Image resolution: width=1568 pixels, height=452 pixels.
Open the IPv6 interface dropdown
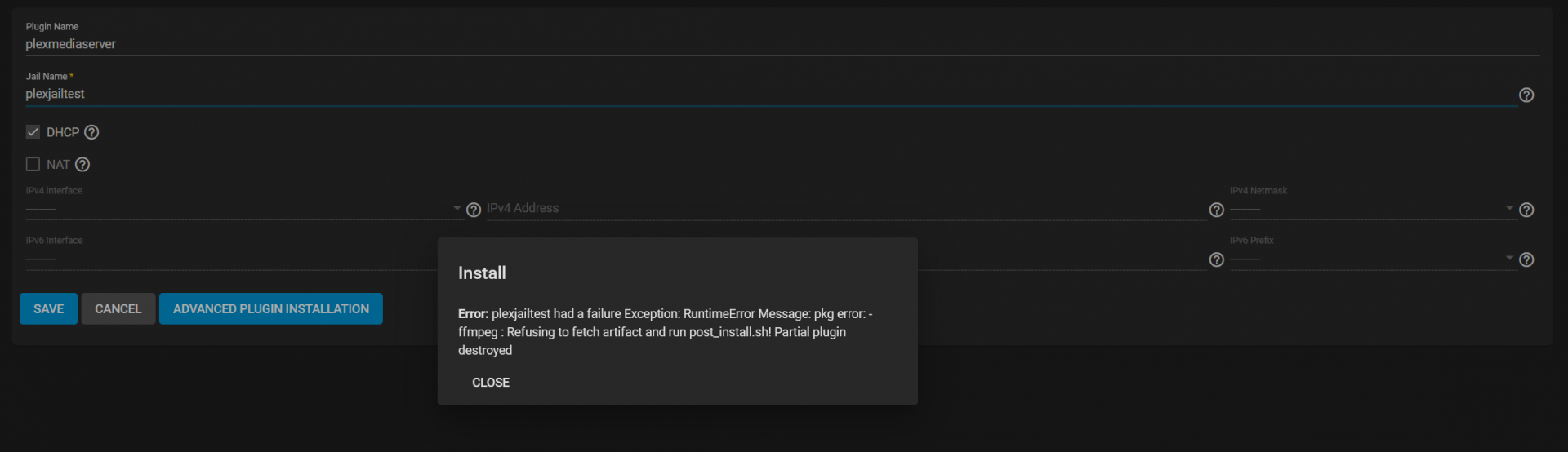tap(231, 259)
